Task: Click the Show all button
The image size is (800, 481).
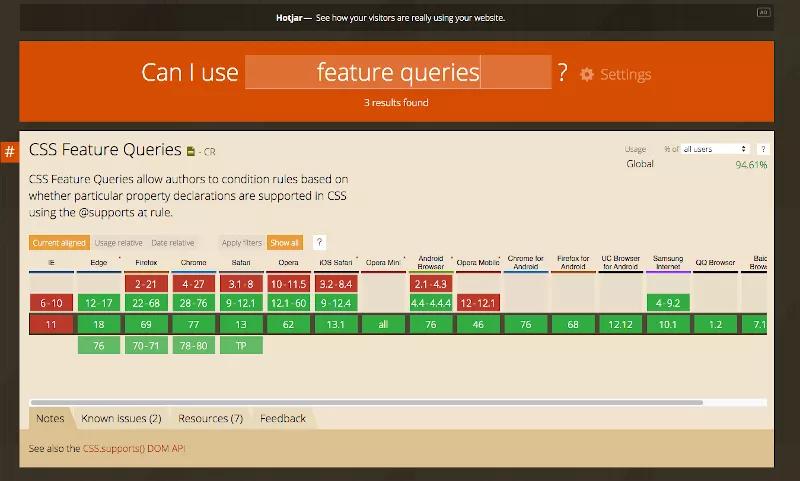Action: 284,243
